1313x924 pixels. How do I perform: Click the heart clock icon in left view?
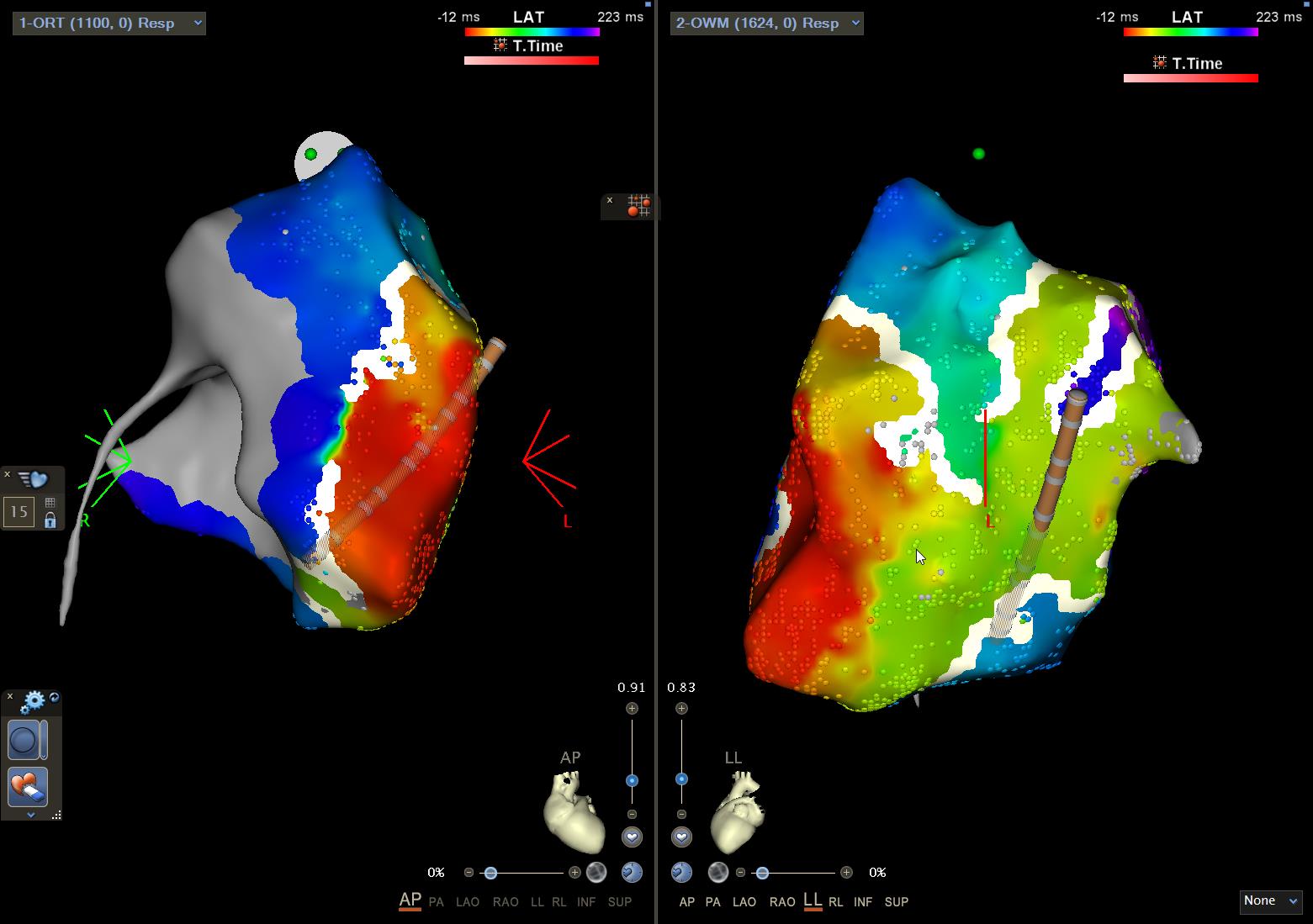click(632, 873)
